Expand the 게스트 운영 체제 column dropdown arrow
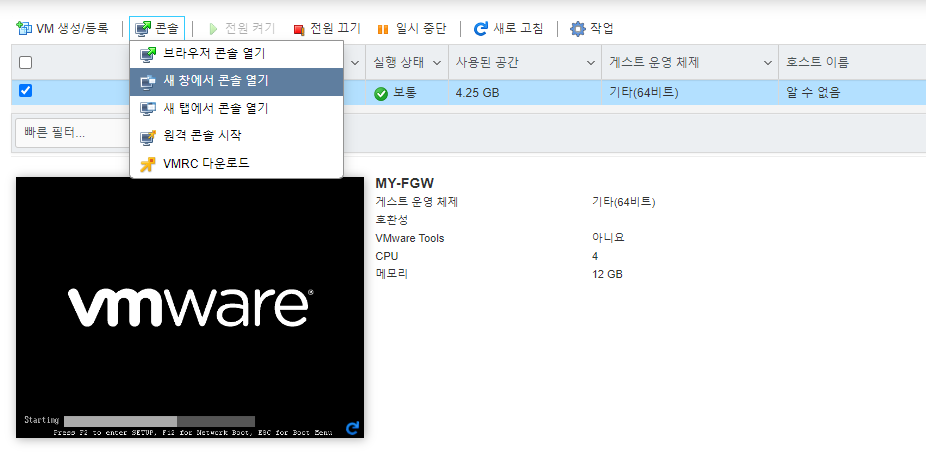 pyautogui.click(x=767, y=63)
